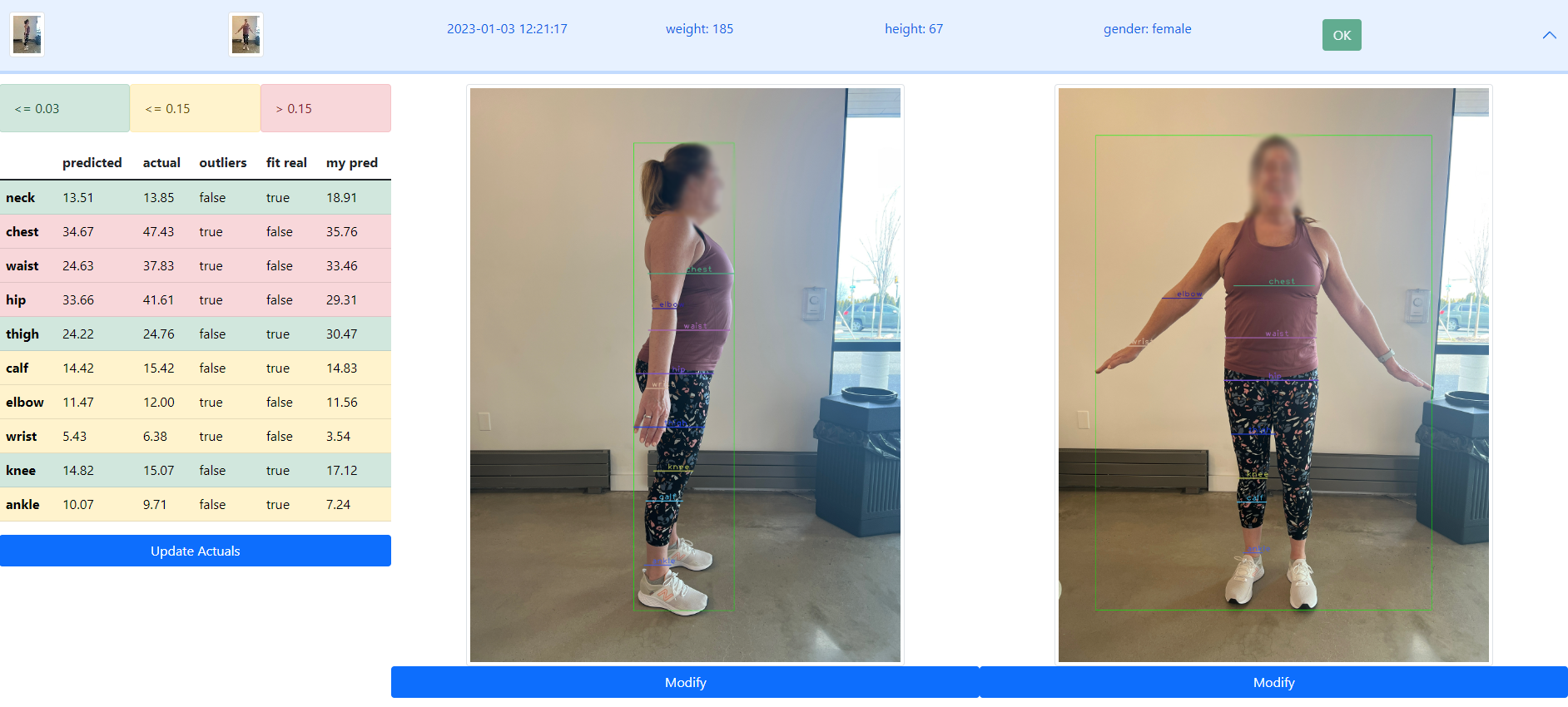
Task: Click the hip actual value 41.61
Action: pos(158,300)
